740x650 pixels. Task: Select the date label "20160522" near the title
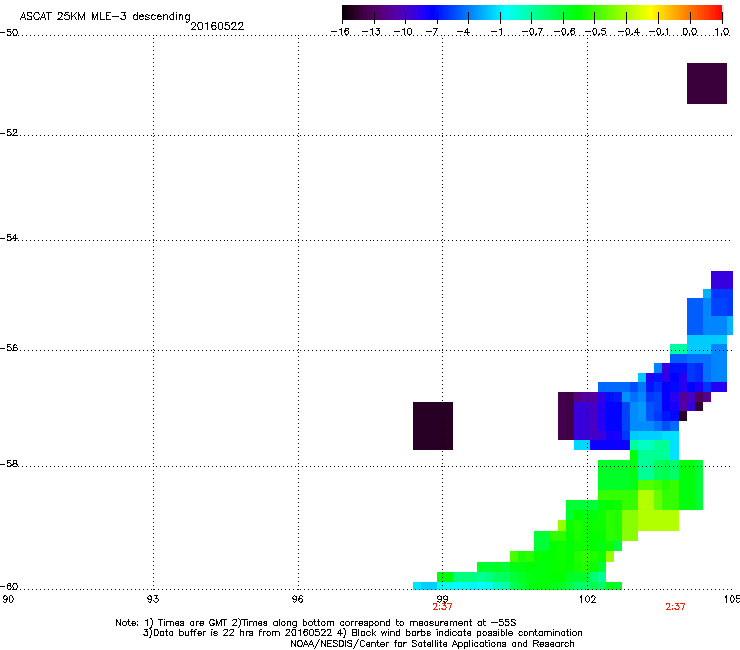pos(217,26)
